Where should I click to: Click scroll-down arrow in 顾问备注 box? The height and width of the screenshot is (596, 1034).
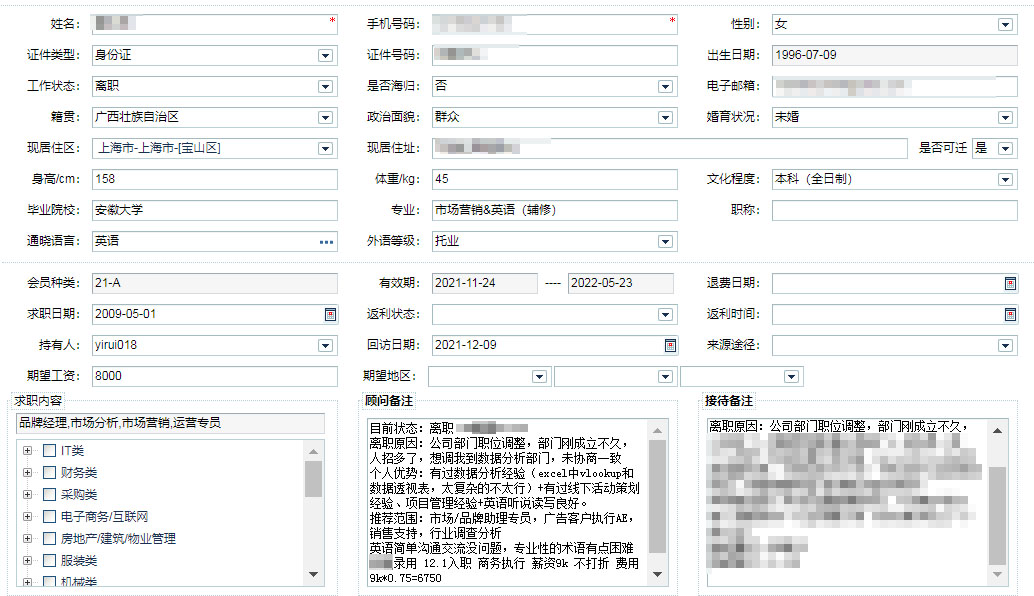coord(657,575)
